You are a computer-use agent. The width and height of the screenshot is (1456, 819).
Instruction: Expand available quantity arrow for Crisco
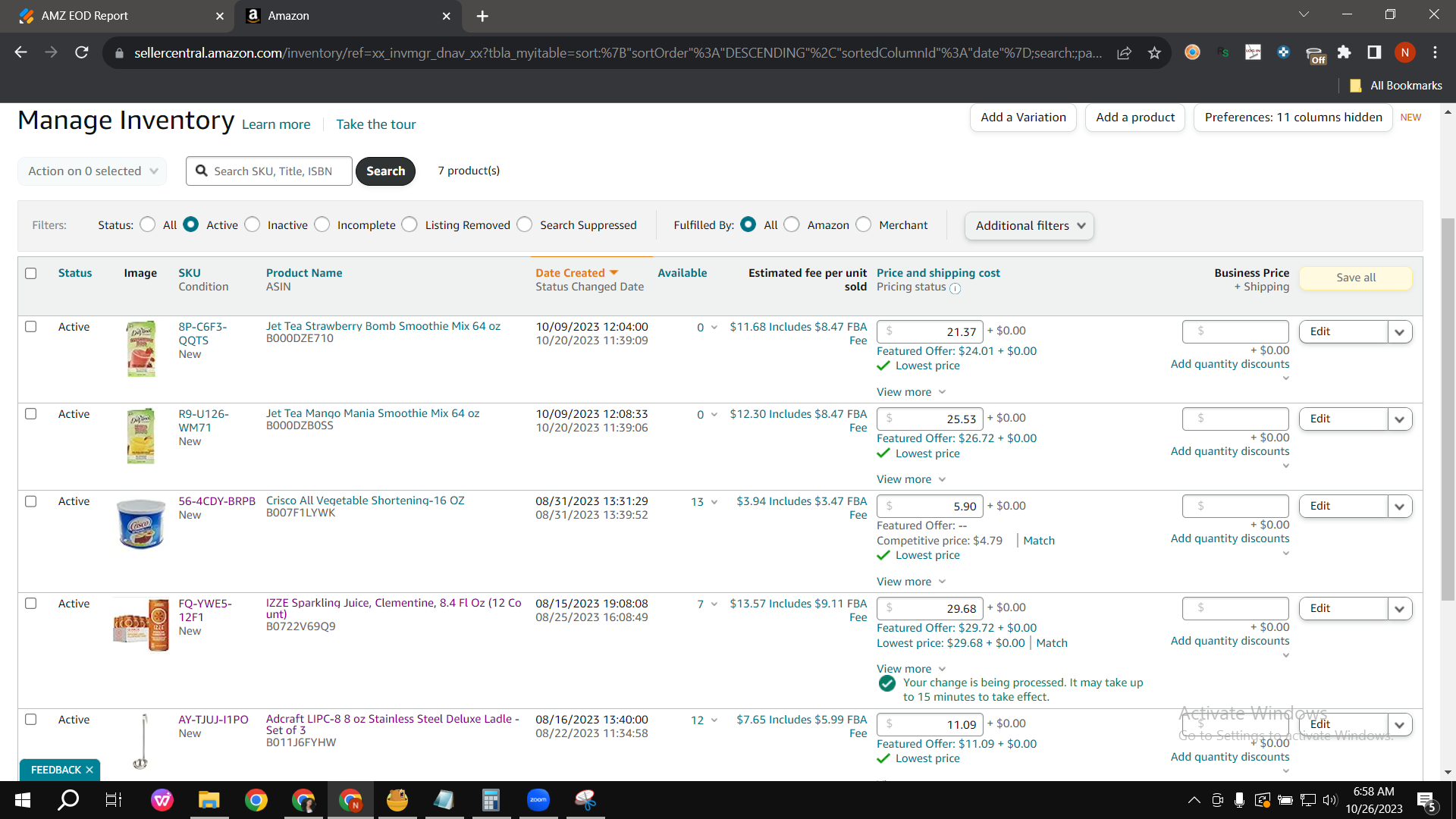[714, 502]
